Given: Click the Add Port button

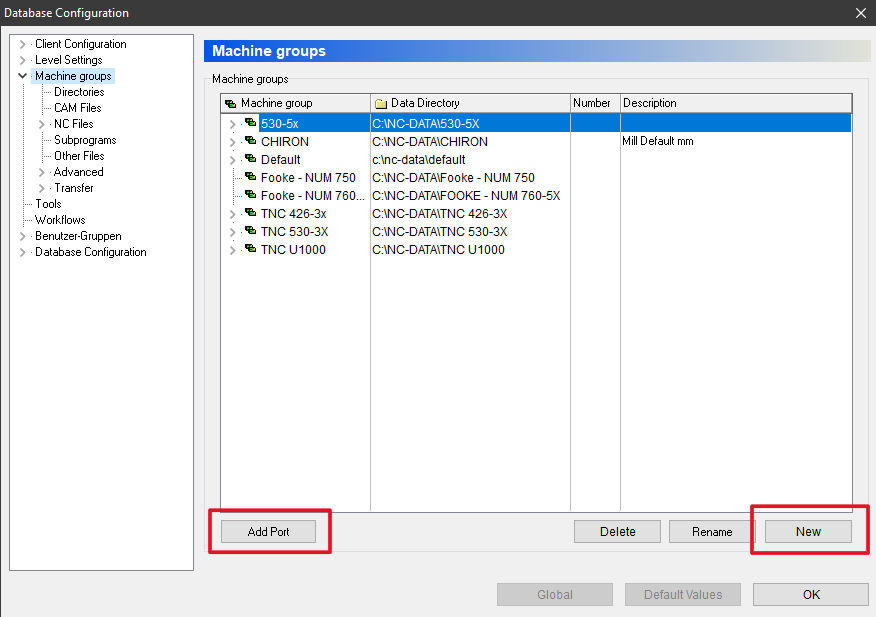Looking at the screenshot, I should click(268, 531).
